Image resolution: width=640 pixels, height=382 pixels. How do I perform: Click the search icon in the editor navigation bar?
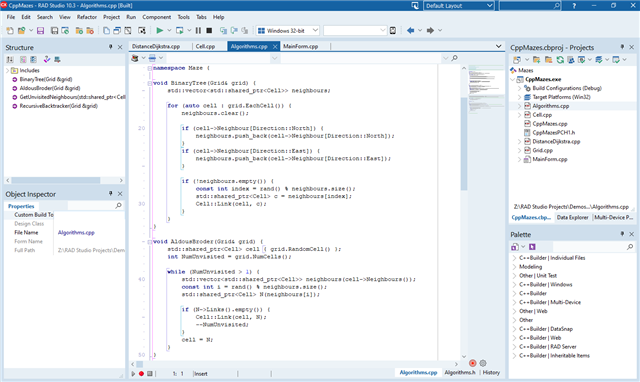[x=454, y=58]
